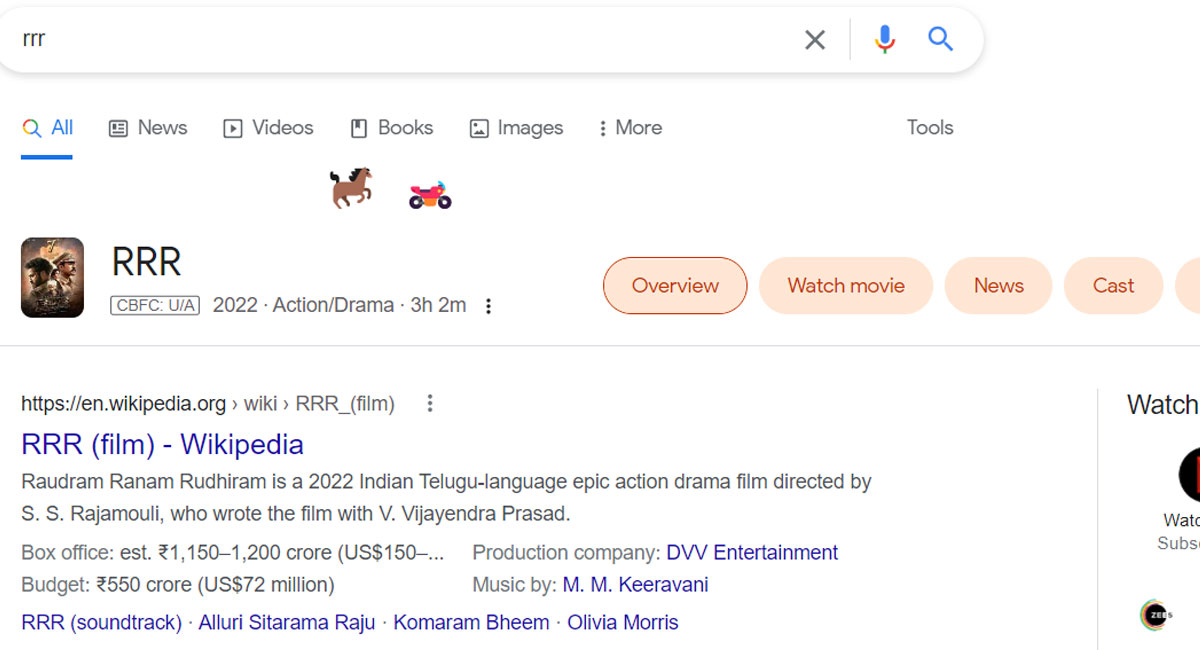Open the Alluri Sitarama Raju link
1200x650 pixels.
287,622
